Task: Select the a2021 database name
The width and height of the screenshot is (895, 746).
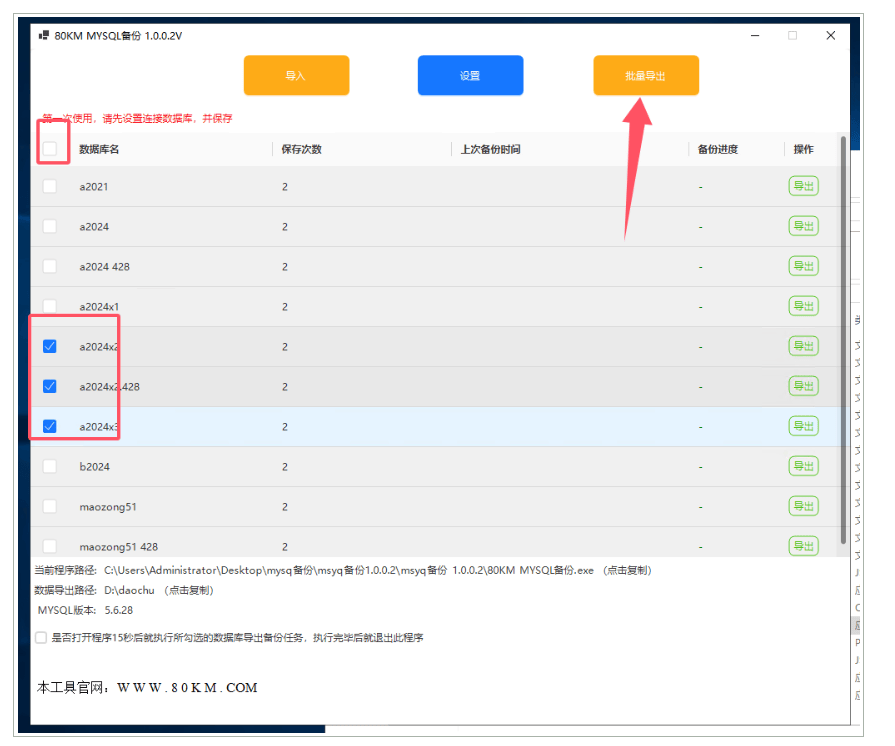Action: coord(94,187)
